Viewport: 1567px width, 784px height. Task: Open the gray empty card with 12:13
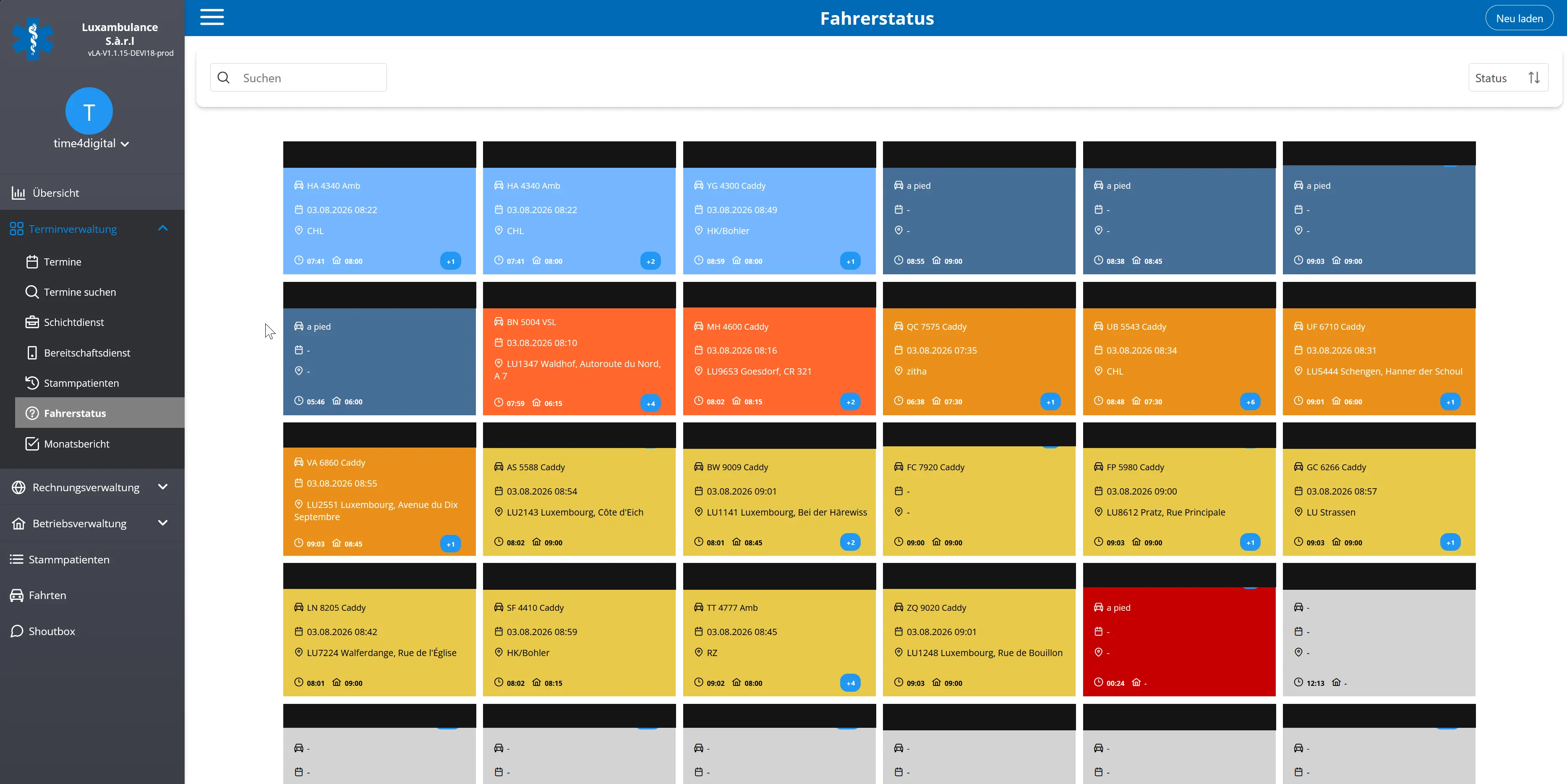pos(1379,630)
